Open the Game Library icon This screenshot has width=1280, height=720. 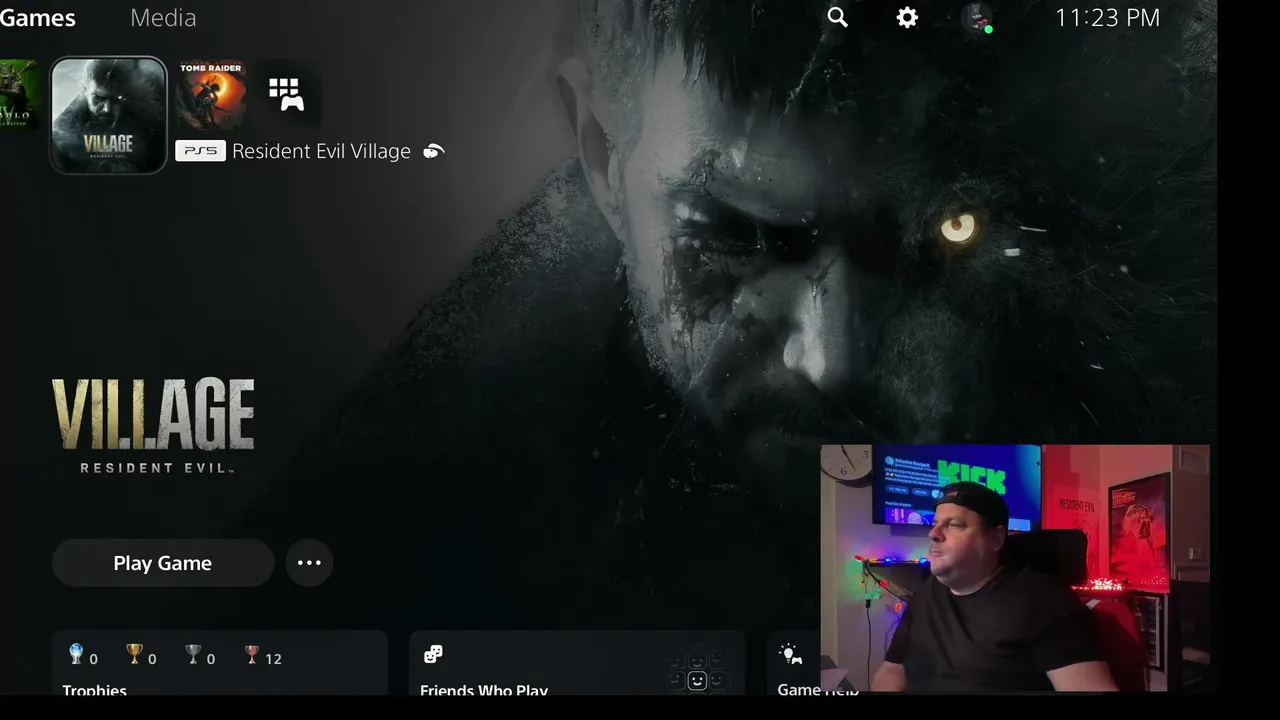click(286, 95)
